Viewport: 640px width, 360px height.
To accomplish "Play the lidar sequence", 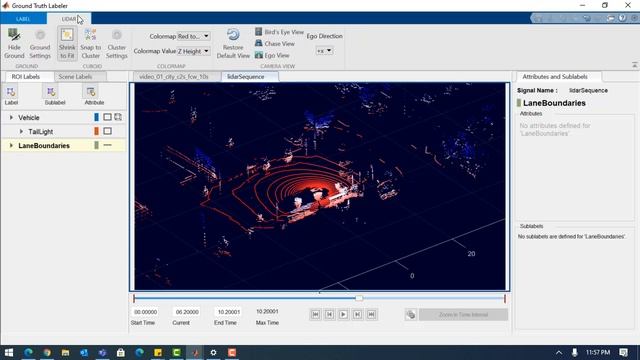I will point(343,314).
